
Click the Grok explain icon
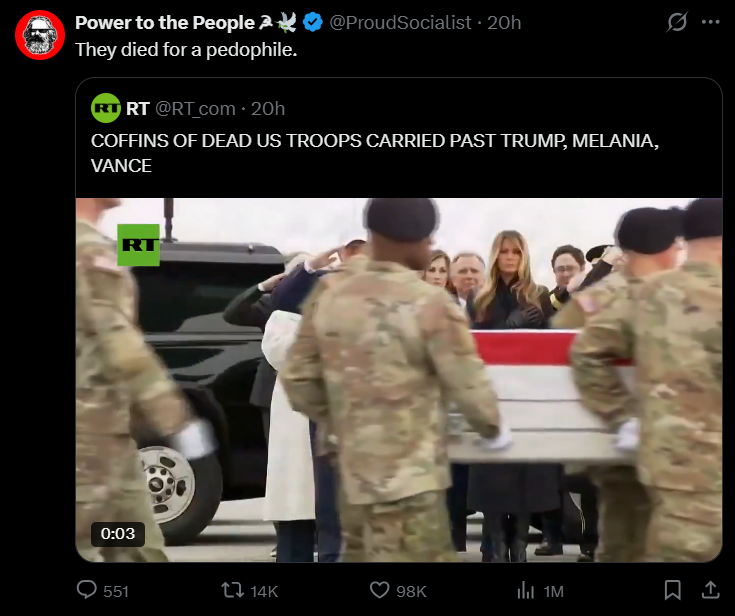(677, 22)
